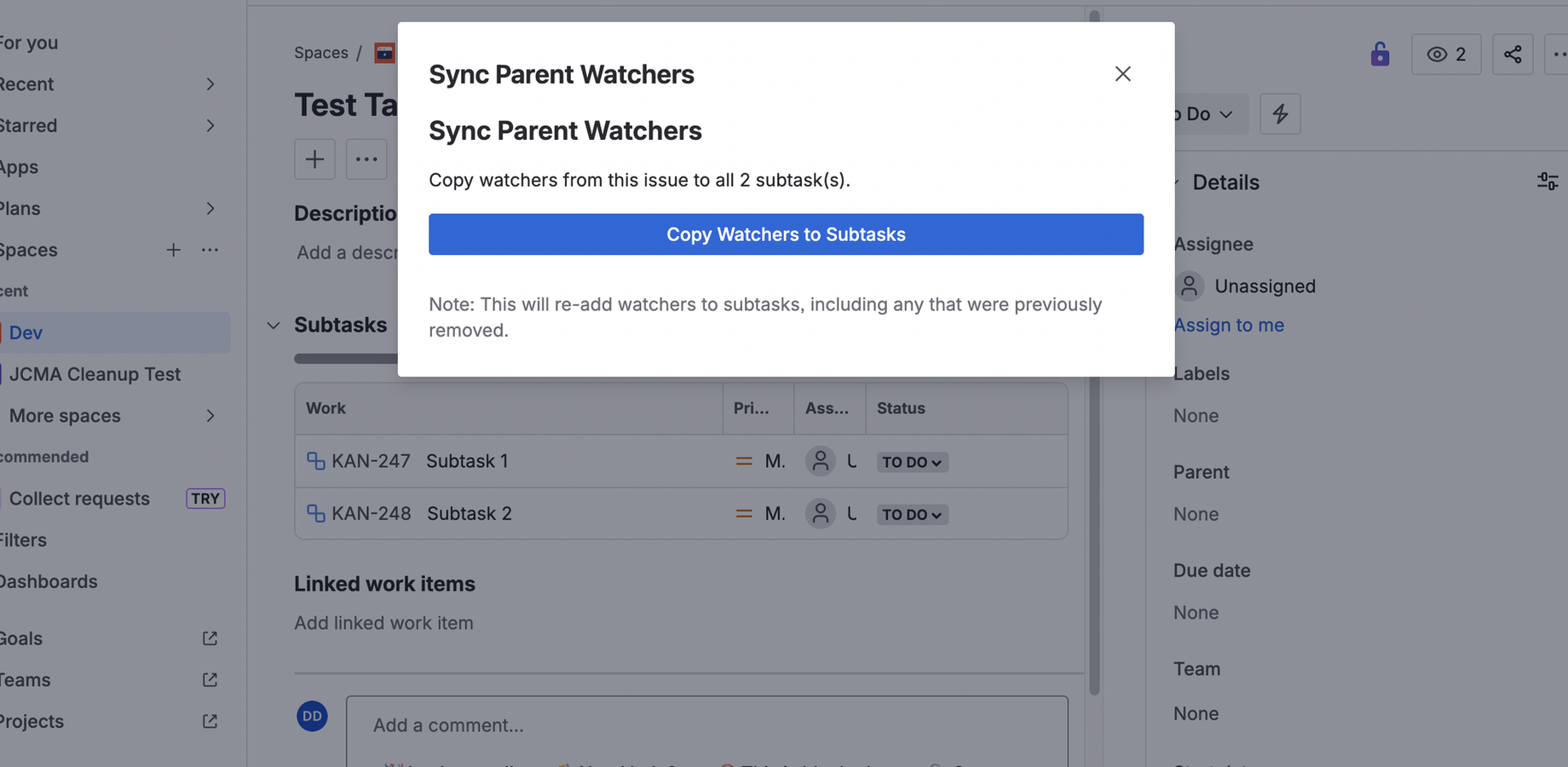Viewport: 1568px width, 767px height.
Task: Click the share icon in the header
Action: click(1513, 54)
